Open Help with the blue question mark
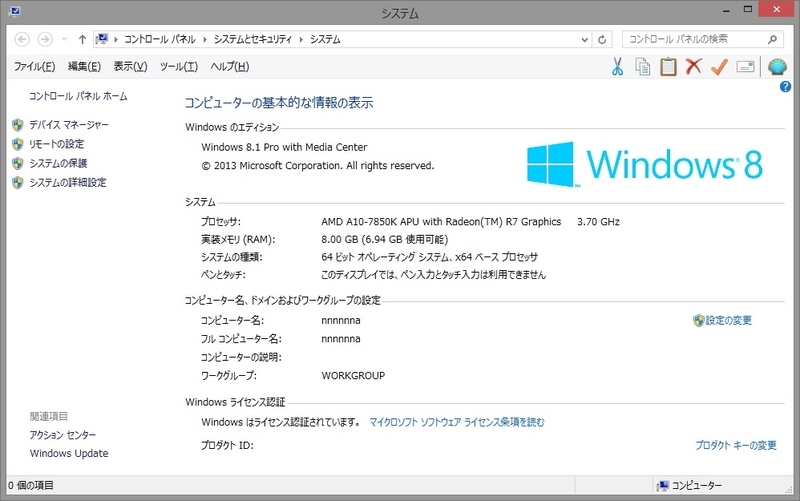Viewport: 800px width, 501px height. [x=785, y=87]
